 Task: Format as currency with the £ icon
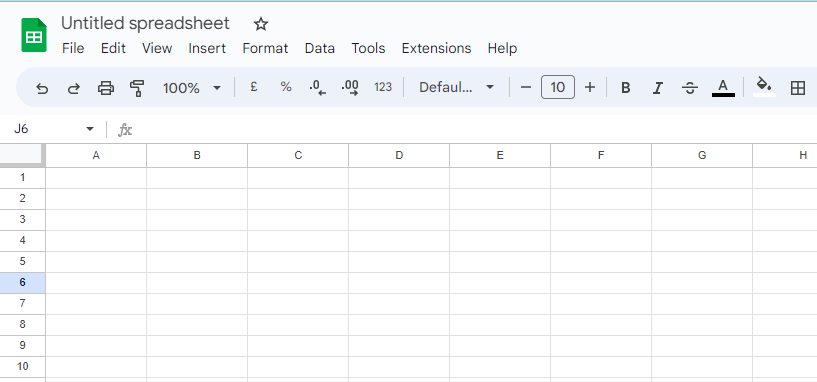tap(254, 87)
